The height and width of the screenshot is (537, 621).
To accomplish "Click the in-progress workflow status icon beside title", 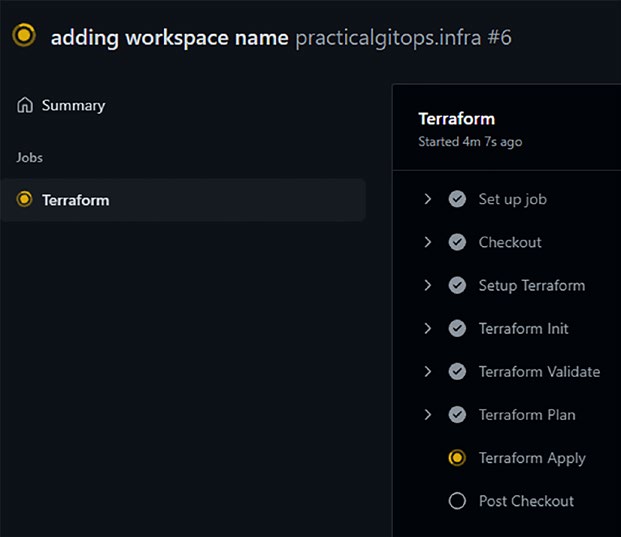I will tap(24, 35).
